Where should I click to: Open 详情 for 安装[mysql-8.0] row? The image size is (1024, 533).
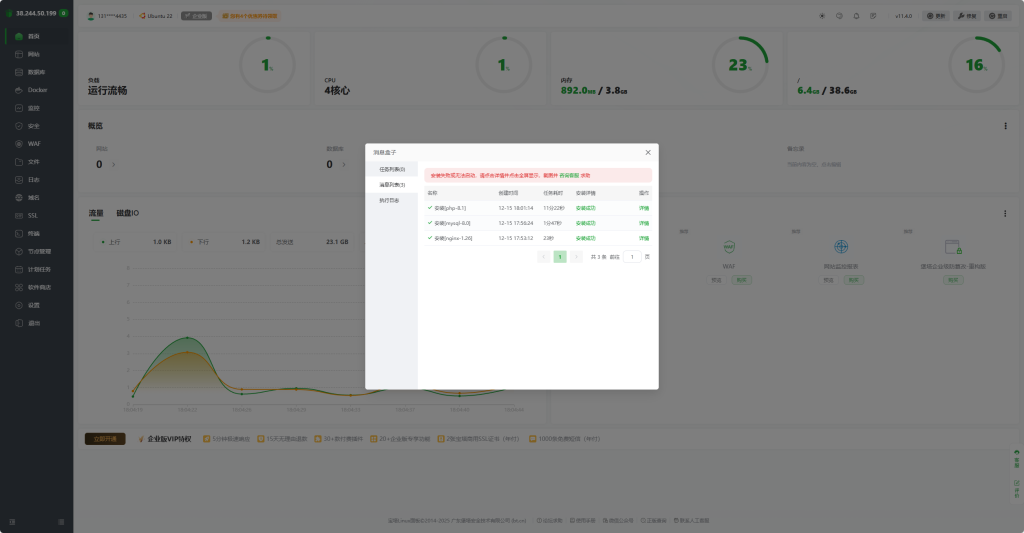tap(644, 223)
